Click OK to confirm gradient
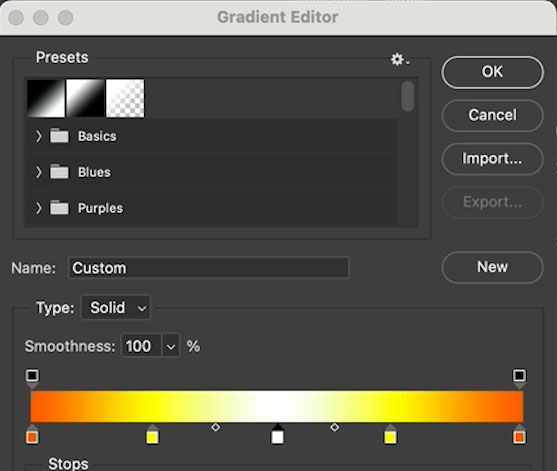 tap(492, 72)
